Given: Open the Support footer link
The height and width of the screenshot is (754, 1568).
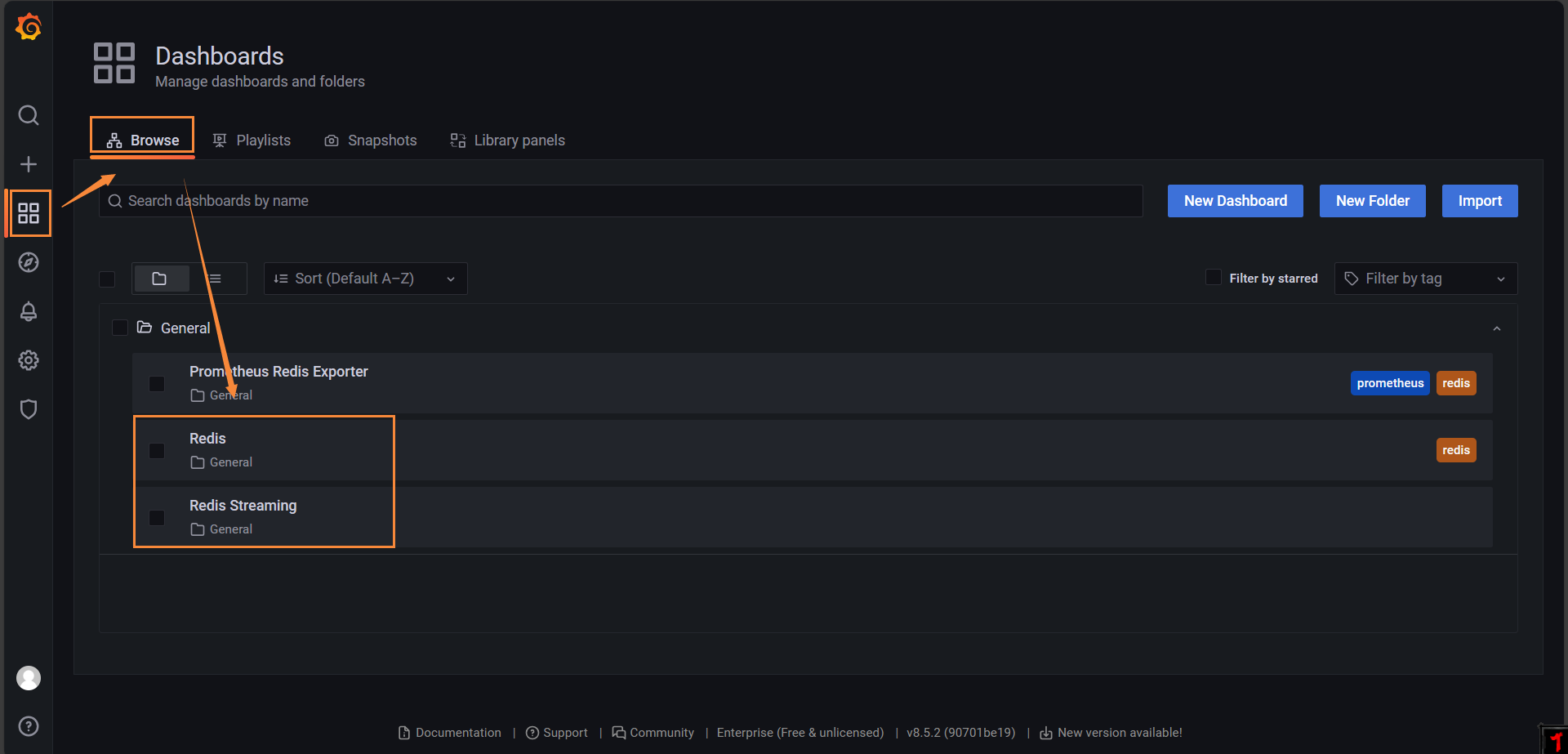Looking at the screenshot, I should [557, 733].
